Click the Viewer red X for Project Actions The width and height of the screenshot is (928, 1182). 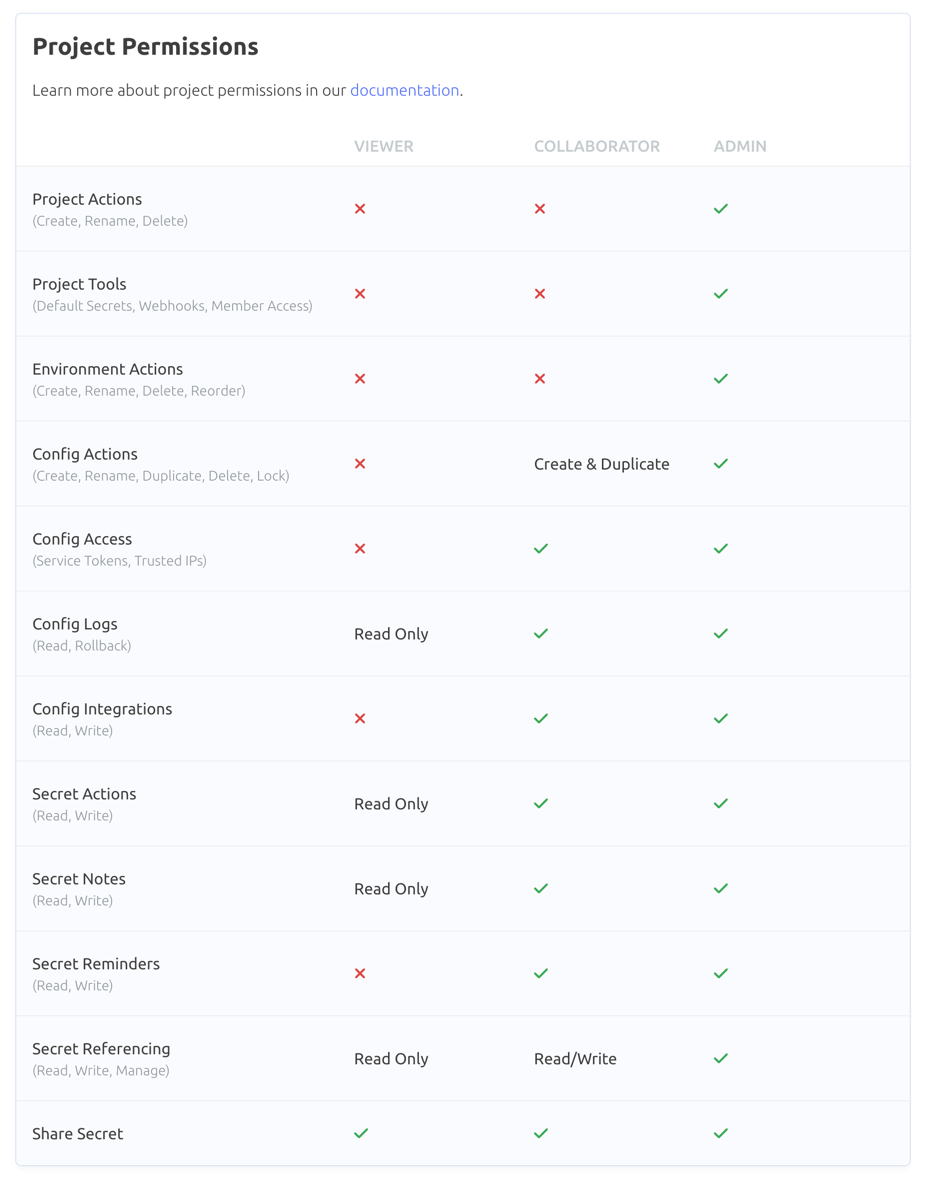point(360,209)
